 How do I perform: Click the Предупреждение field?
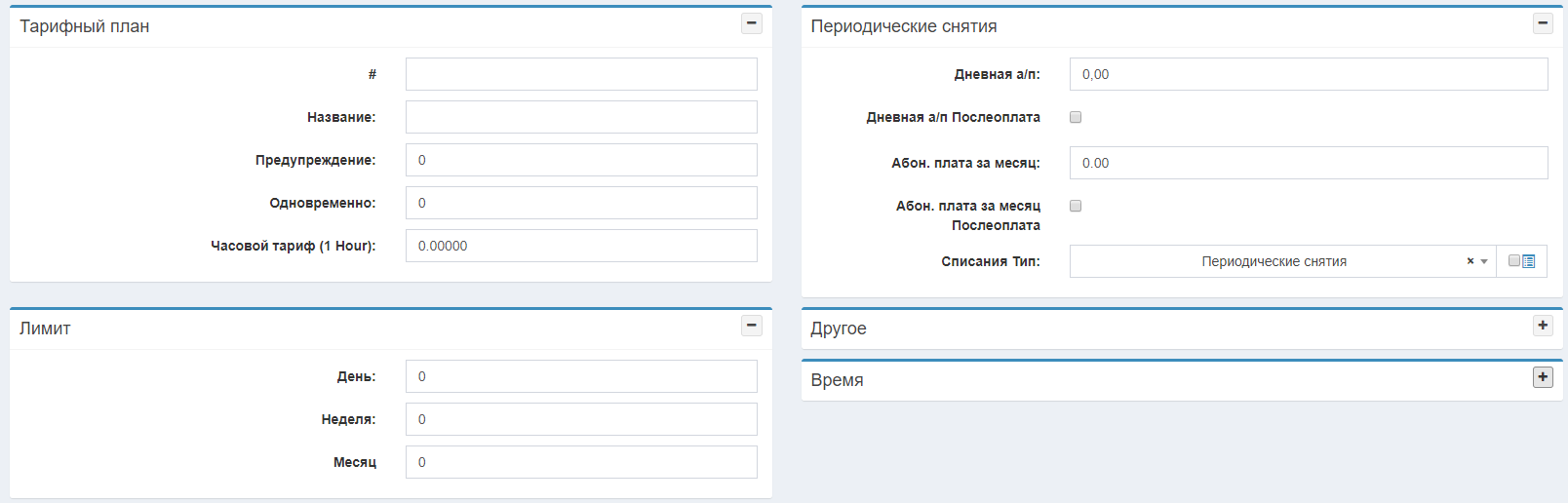point(581,160)
